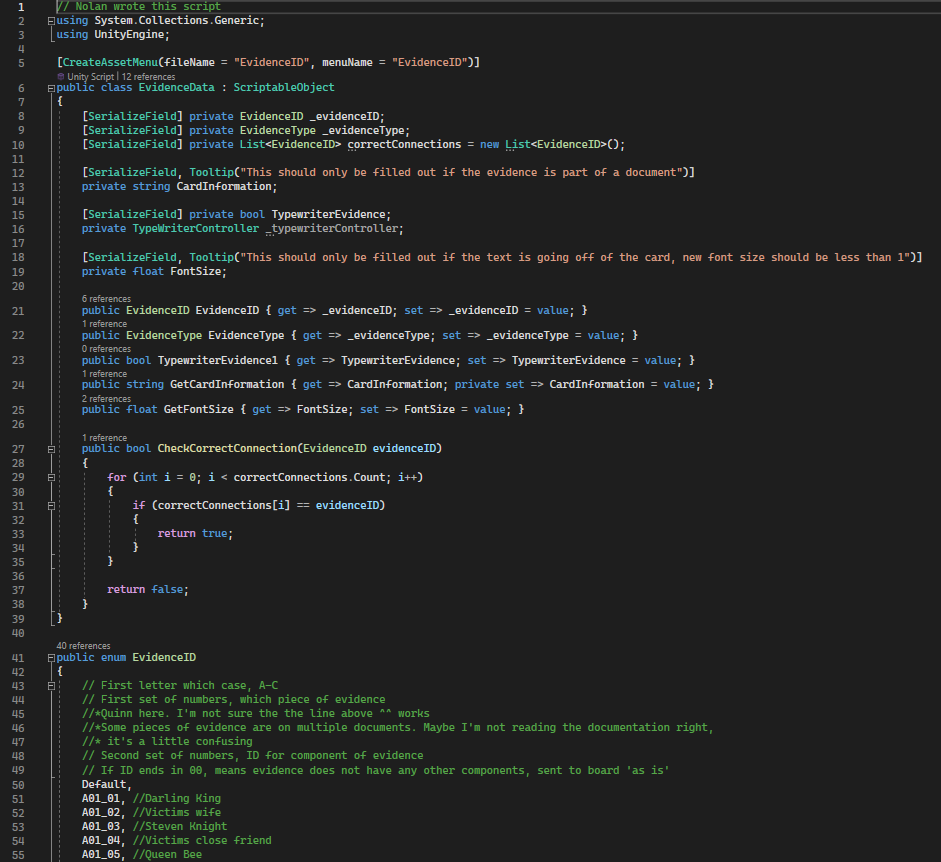Click the //Victims wife comment
This screenshot has height=862, width=941.
point(176,813)
